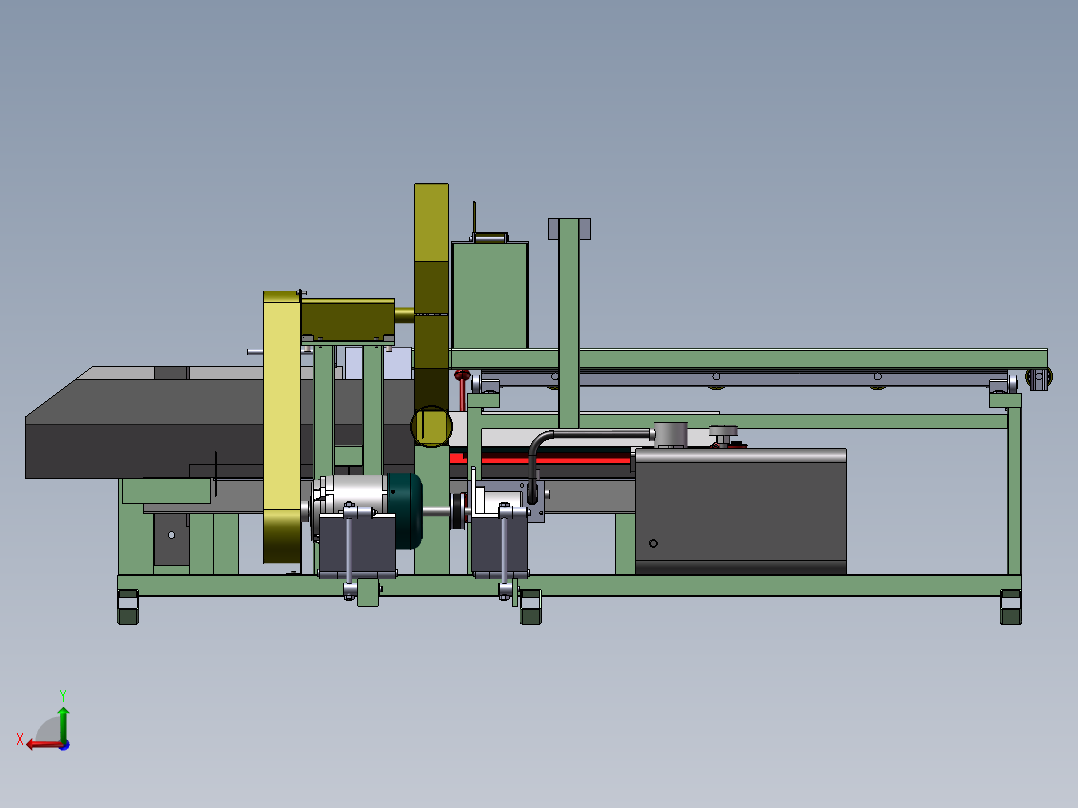
Task: Select the green electrical cabinet box
Action: 490,294
